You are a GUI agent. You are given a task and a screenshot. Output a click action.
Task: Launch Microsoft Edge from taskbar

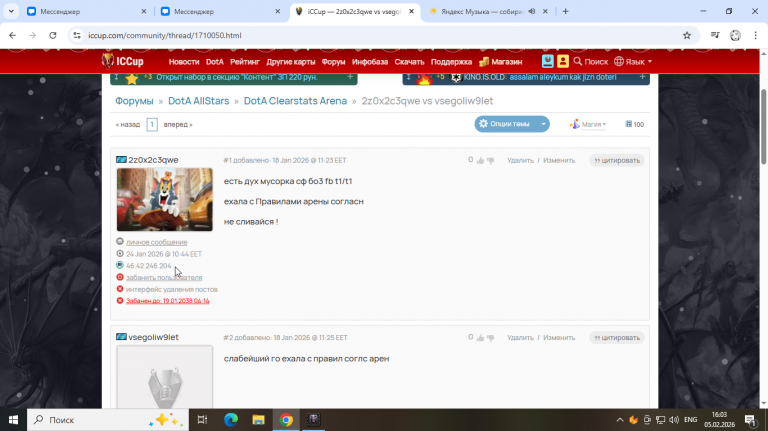pyautogui.click(x=231, y=420)
